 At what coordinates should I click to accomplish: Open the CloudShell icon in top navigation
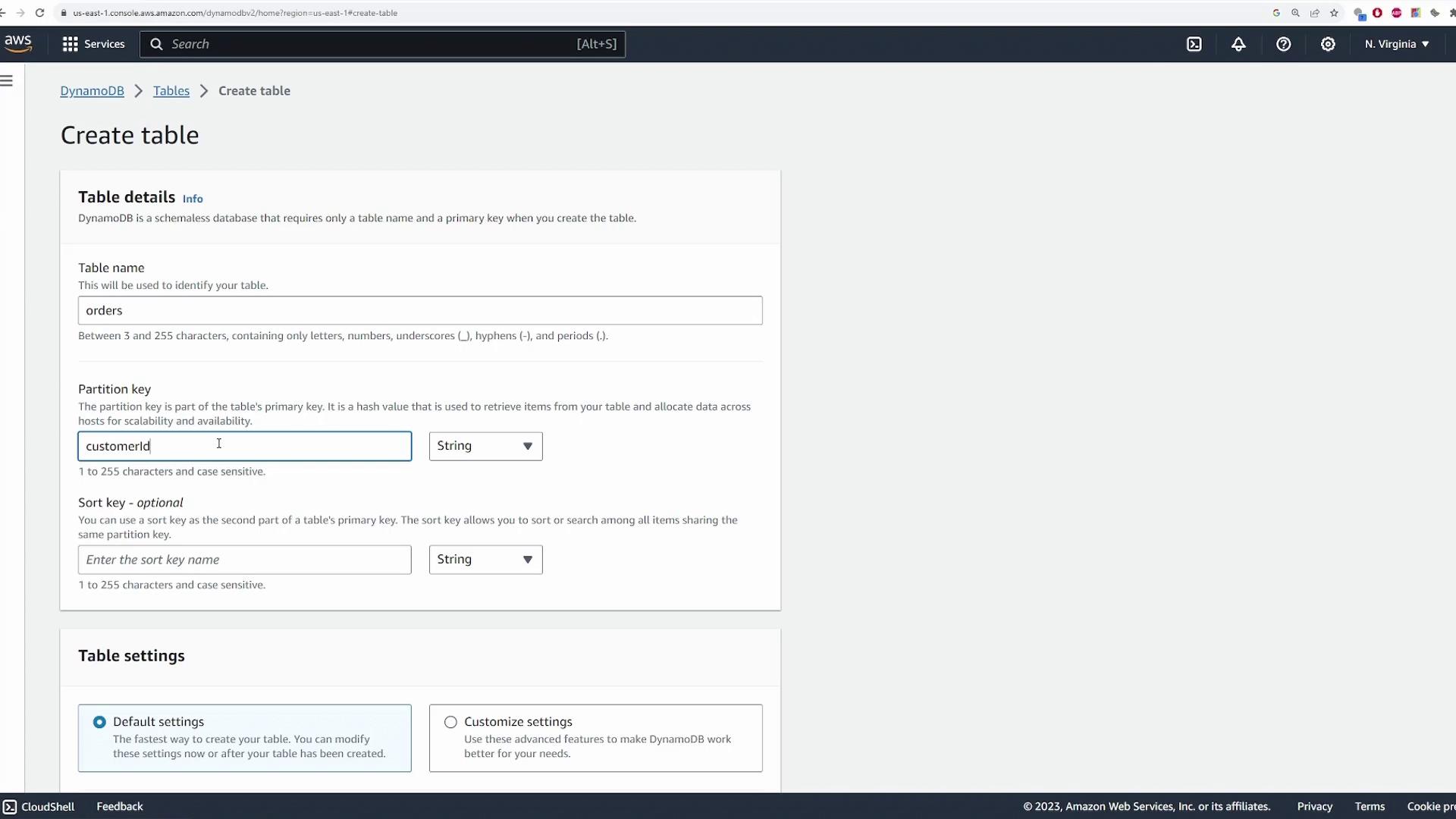[1194, 44]
